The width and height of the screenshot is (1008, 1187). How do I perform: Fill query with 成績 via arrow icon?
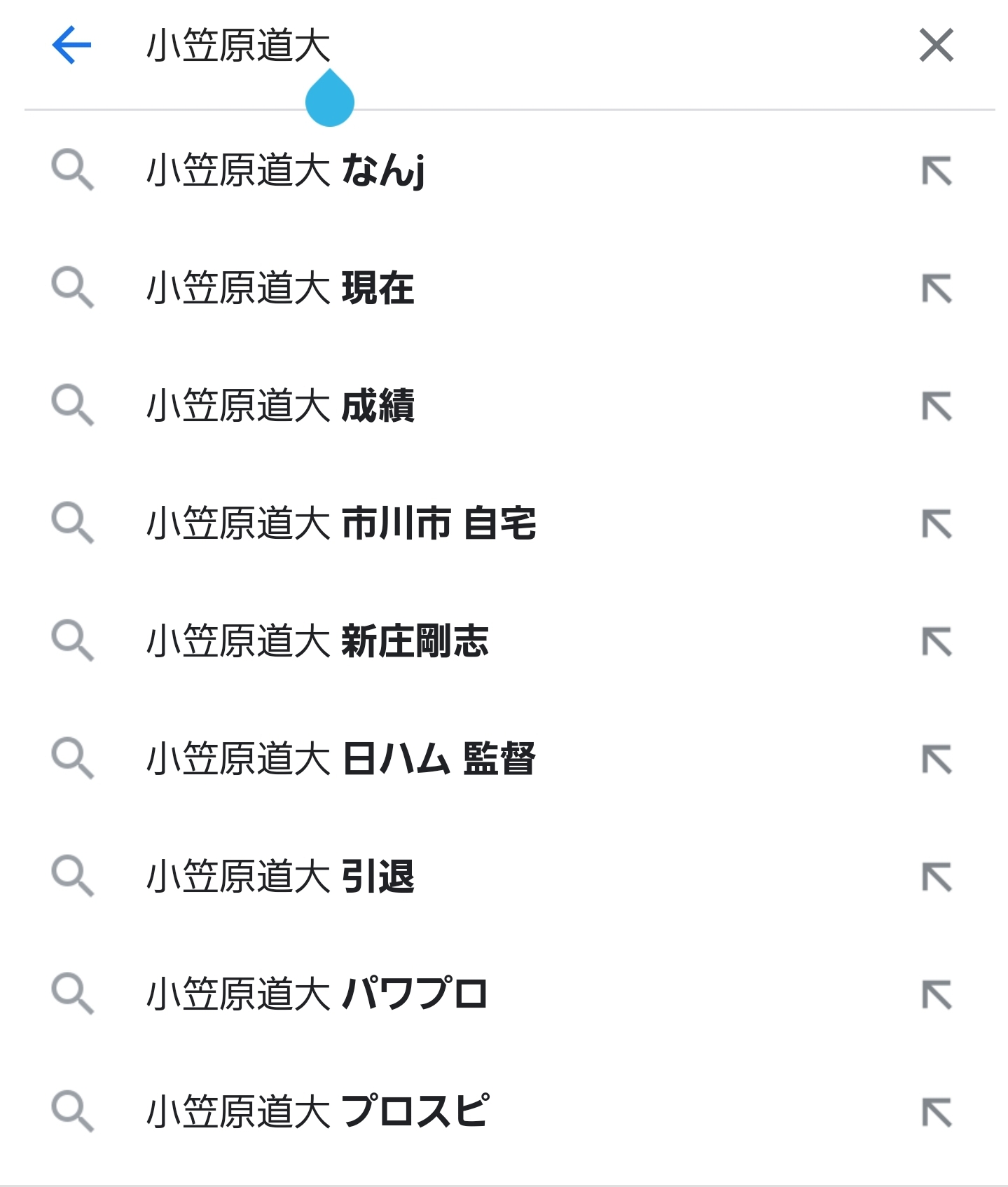pyautogui.click(x=937, y=407)
